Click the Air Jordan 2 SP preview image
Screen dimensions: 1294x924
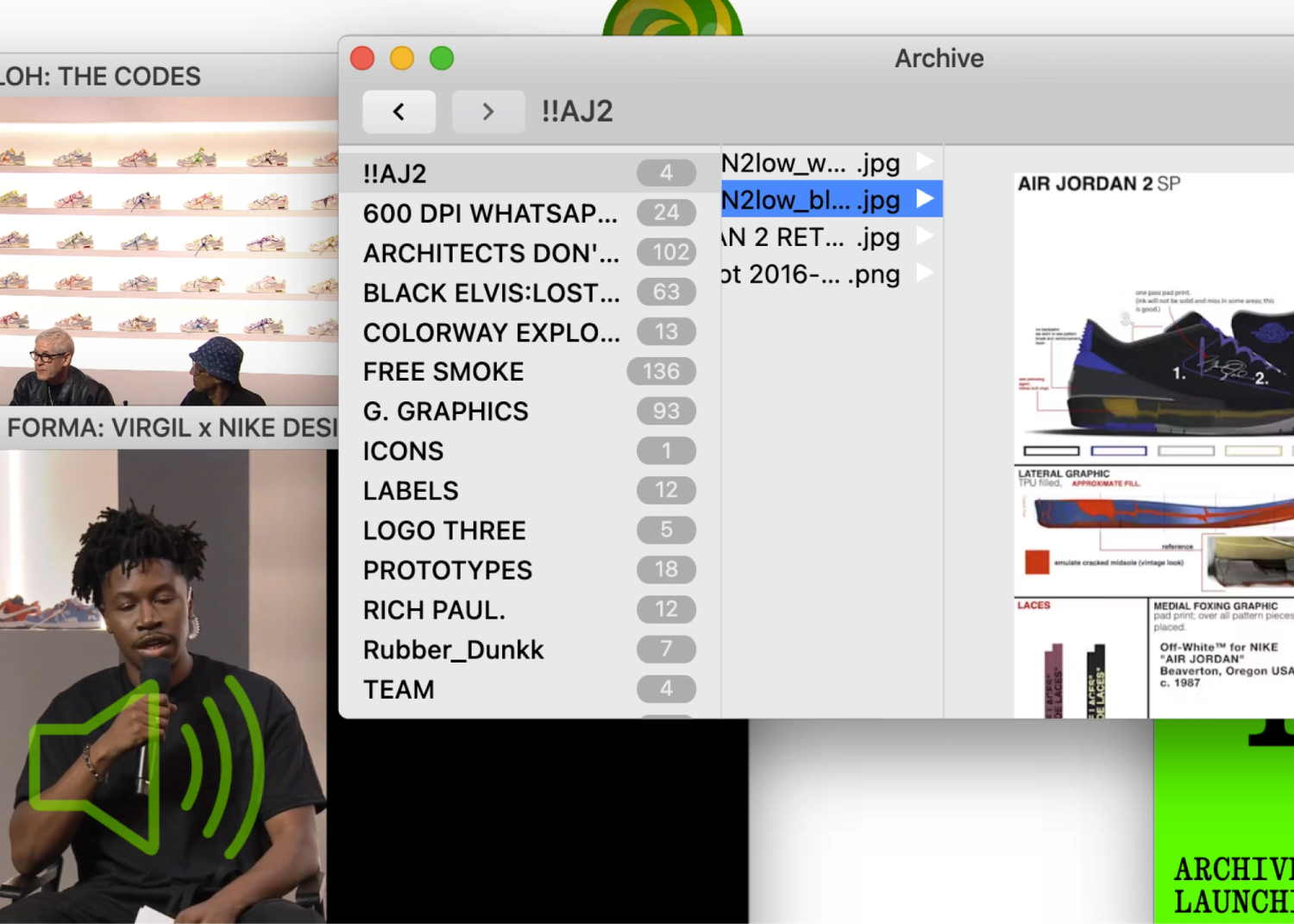coord(1154,444)
